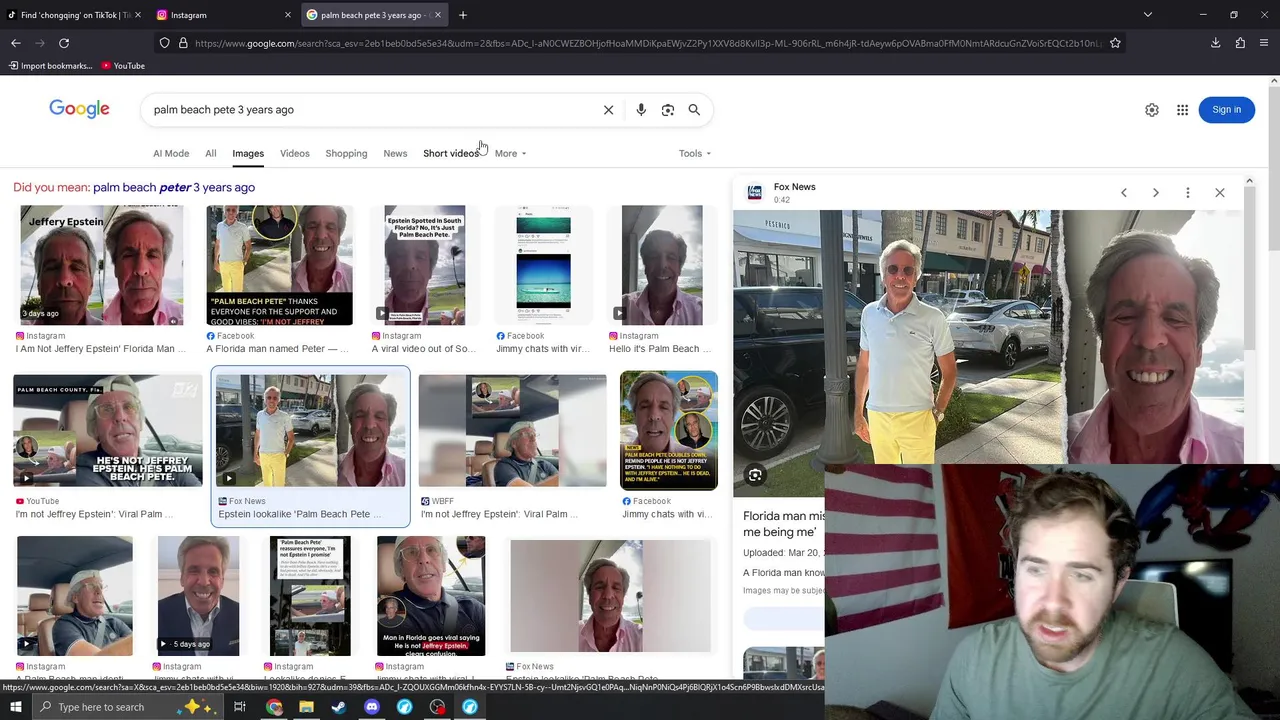Open YouTube bookmark in bookmarks bar

(x=123, y=66)
